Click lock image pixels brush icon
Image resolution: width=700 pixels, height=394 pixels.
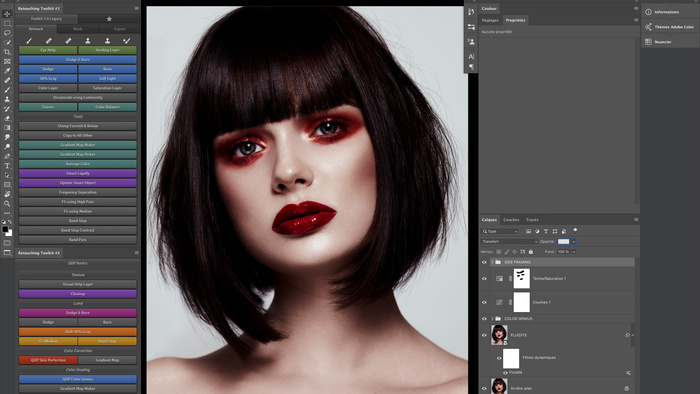pos(507,252)
